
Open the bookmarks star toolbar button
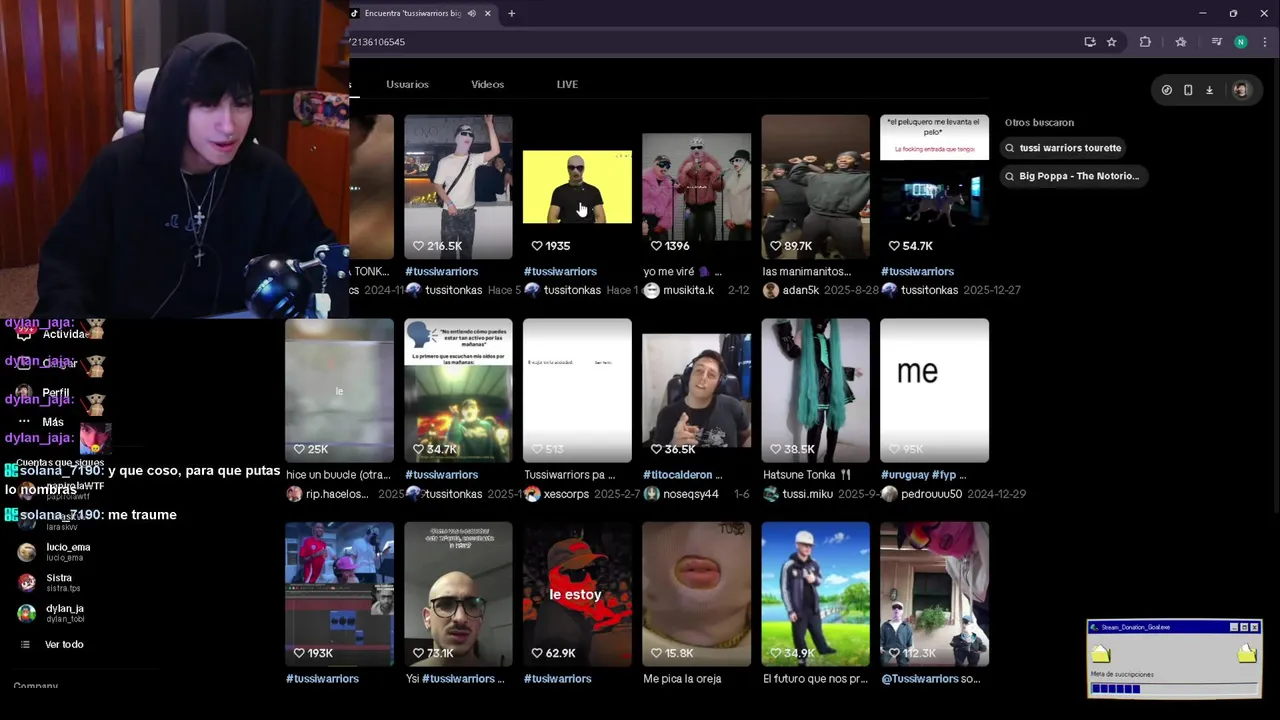click(1181, 42)
